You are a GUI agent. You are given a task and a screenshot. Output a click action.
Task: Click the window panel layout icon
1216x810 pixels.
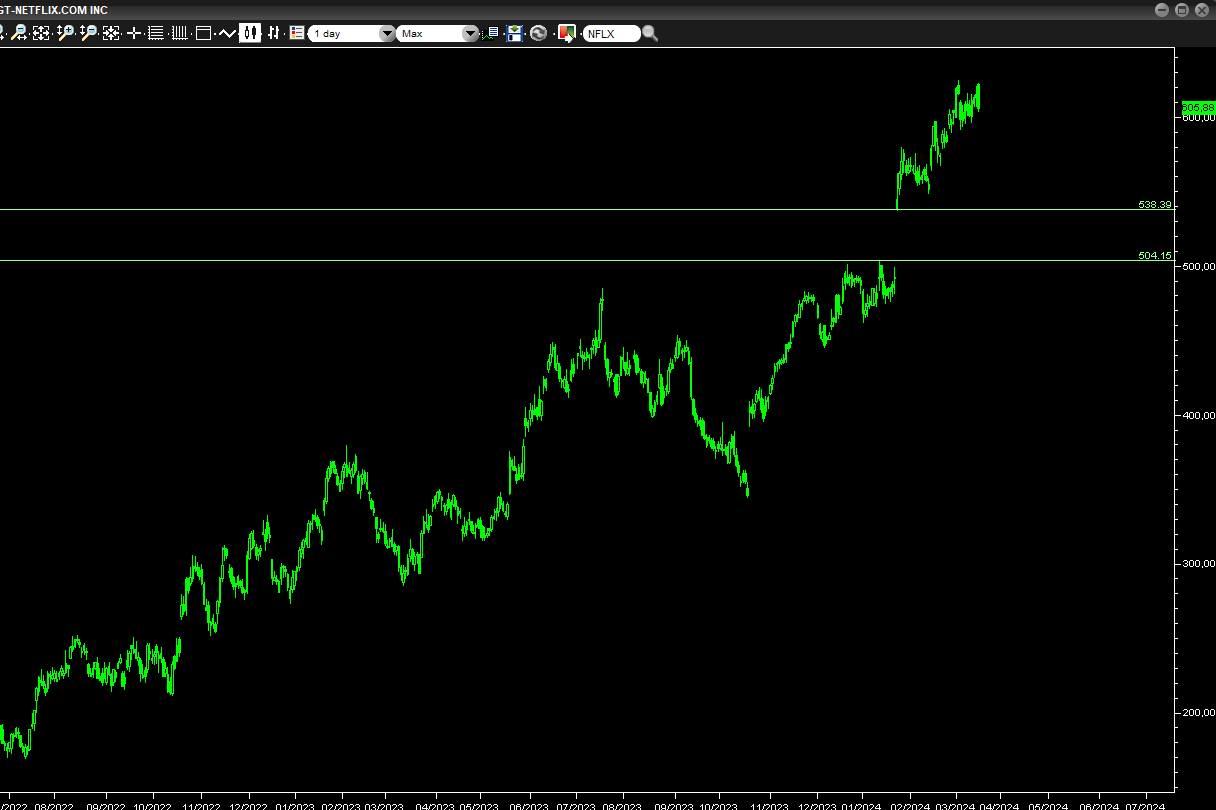click(204, 33)
